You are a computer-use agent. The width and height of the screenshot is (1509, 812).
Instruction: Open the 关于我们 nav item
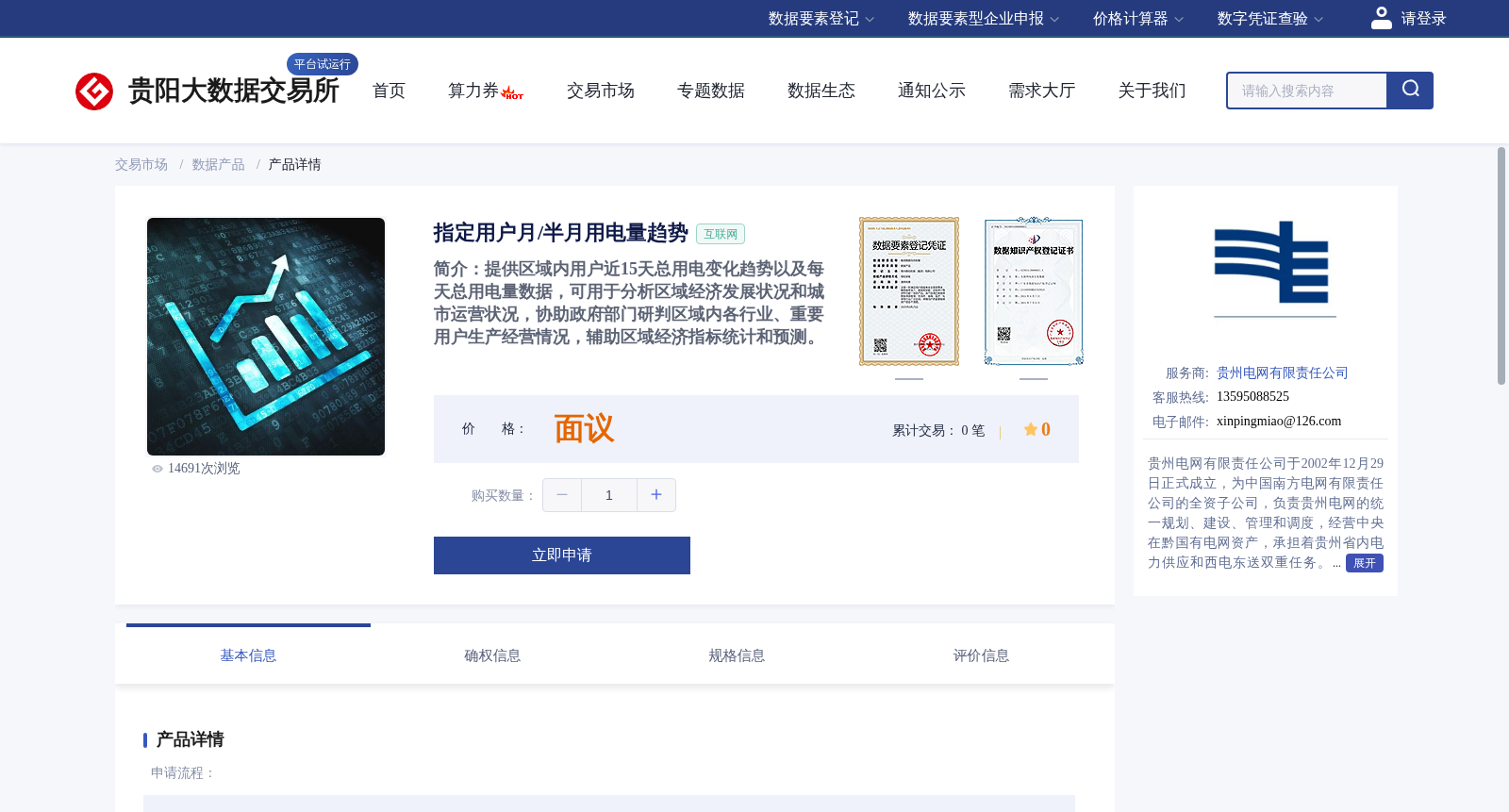[x=1152, y=91]
